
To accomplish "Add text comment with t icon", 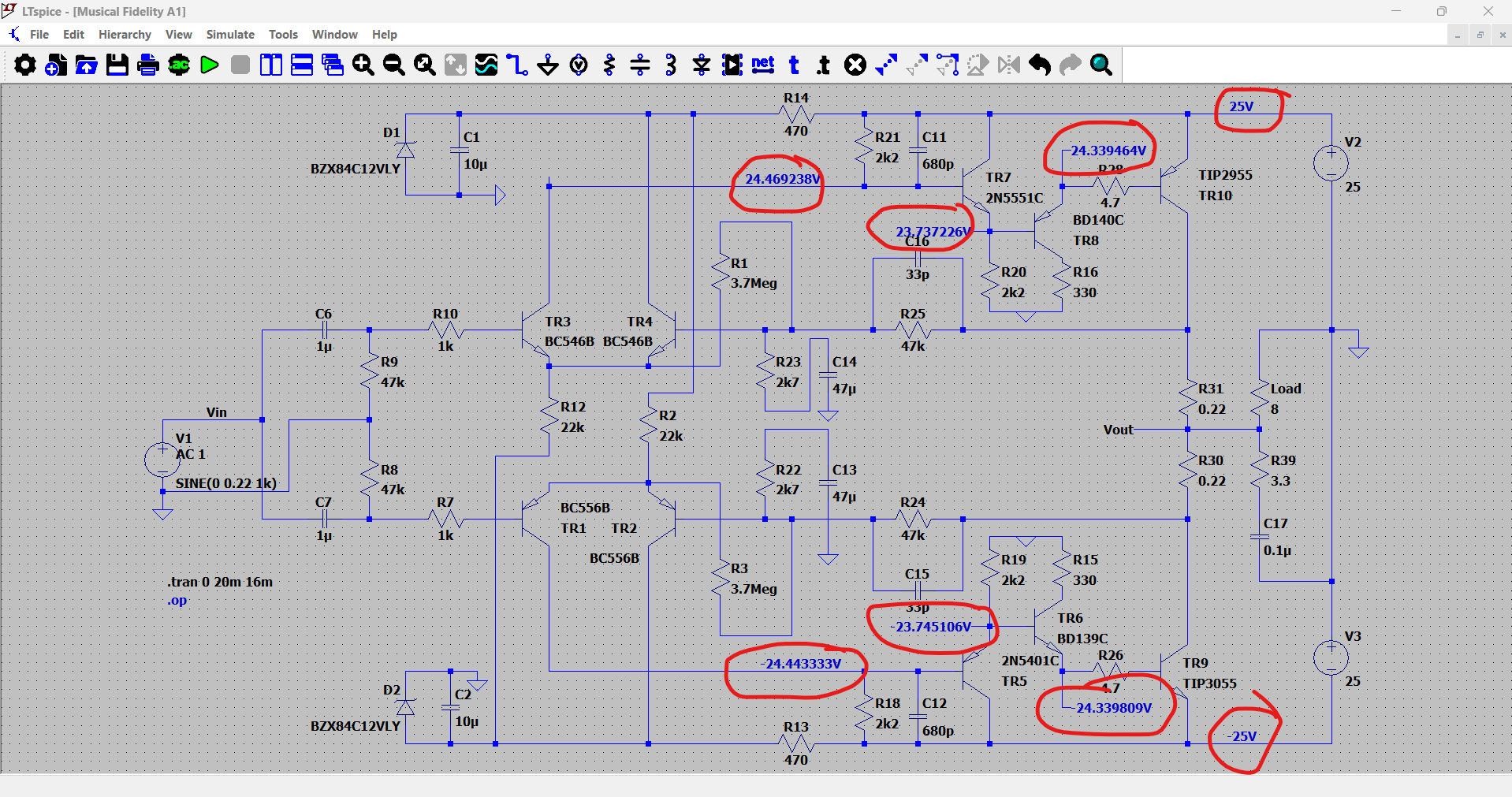I will pos(794,65).
